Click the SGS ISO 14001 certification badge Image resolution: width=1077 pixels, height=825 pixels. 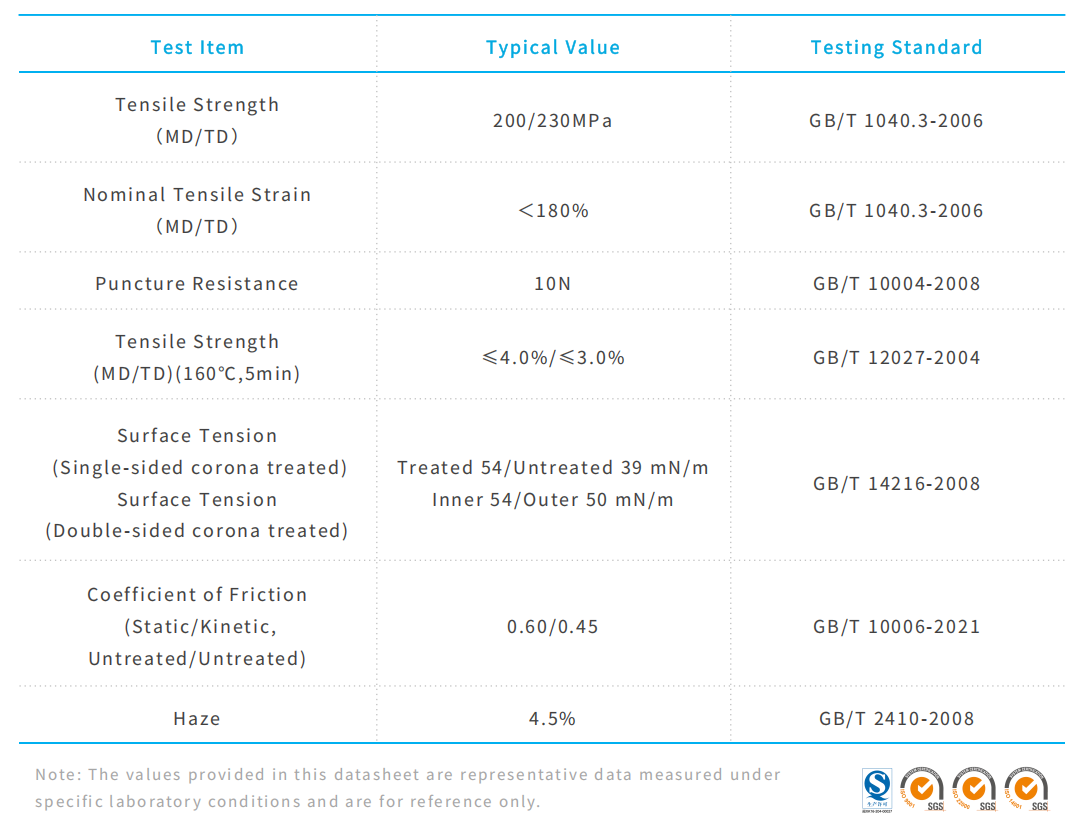point(1026,788)
